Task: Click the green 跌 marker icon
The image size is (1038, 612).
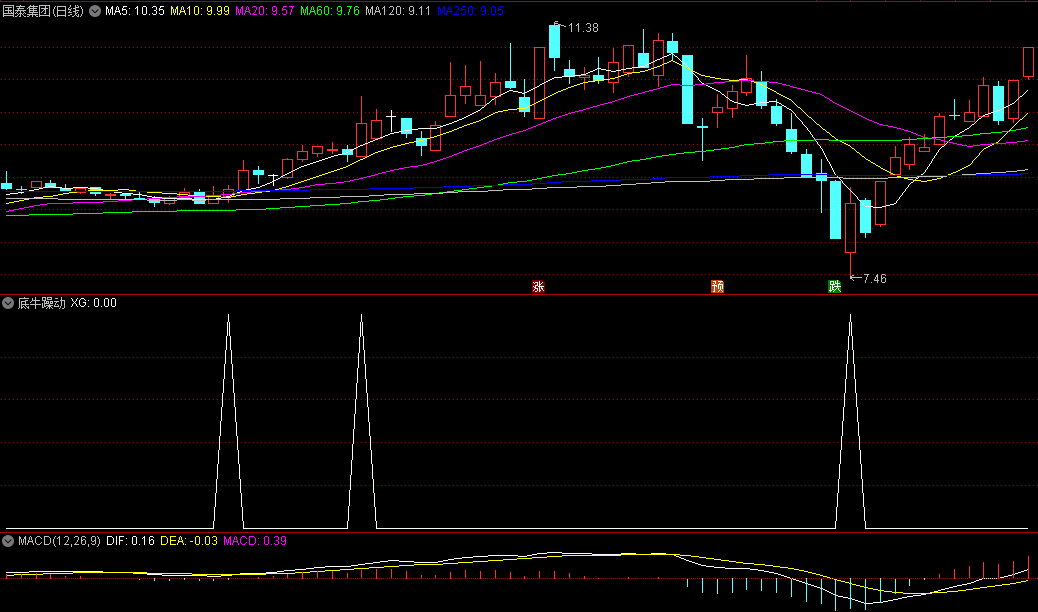Action: click(835, 287)
